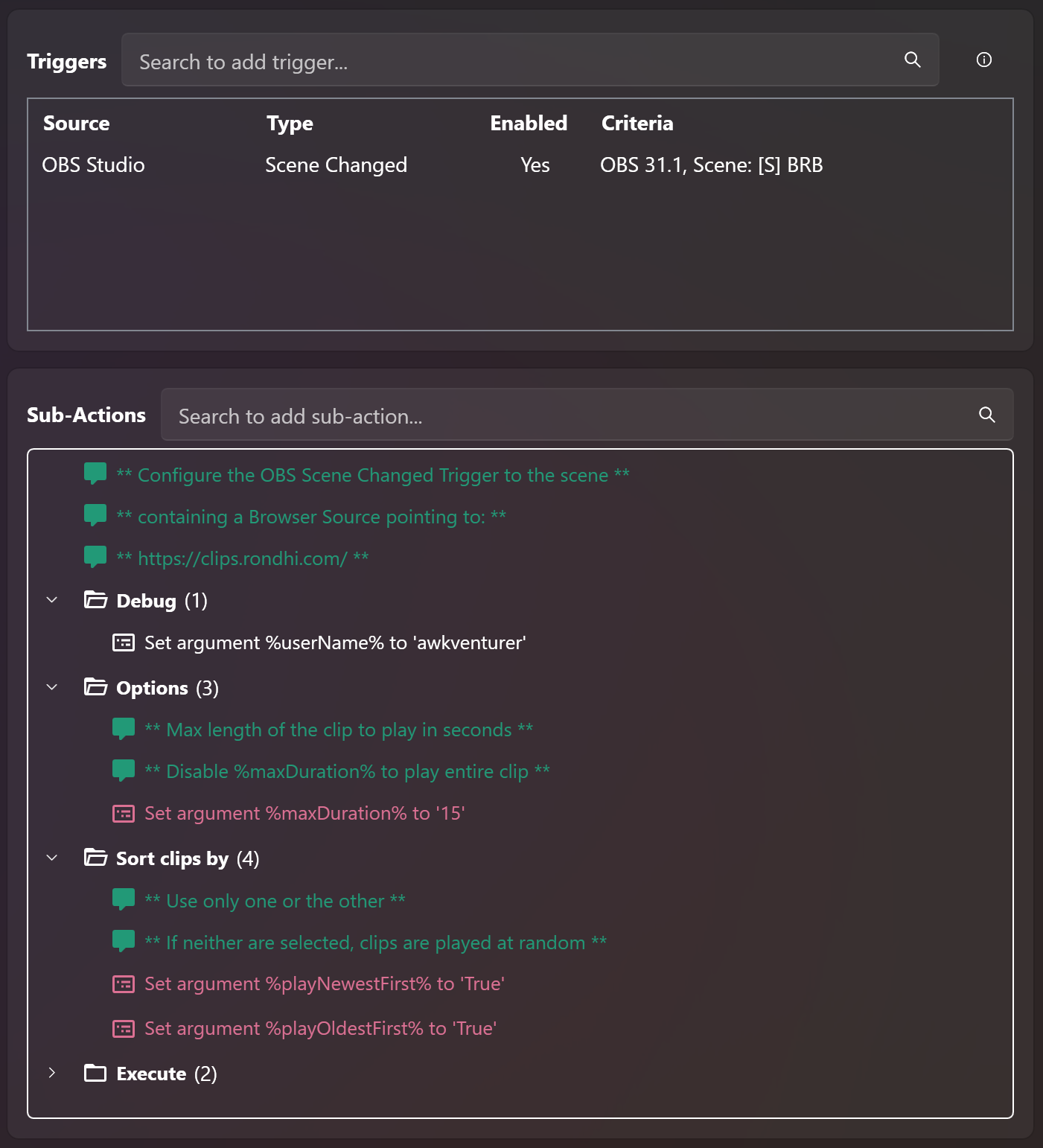
Task: Click the sub-action search magnifier icon
Action: pyautogui.click(x=986, y=415)
